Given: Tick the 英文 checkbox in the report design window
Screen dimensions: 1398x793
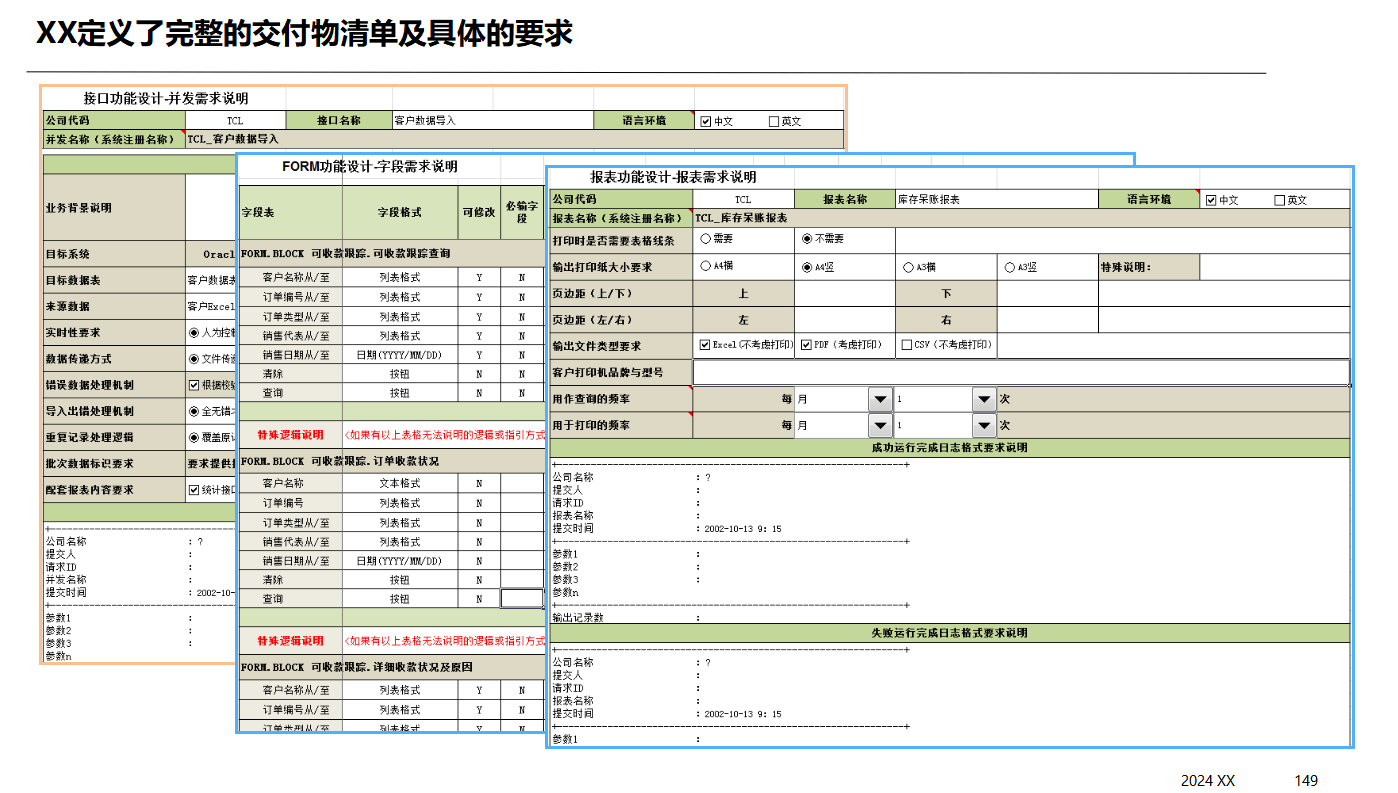Looking at the screenshot, I should tap(1280, 200).
